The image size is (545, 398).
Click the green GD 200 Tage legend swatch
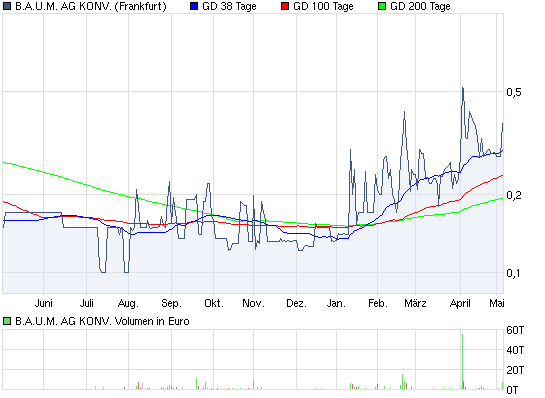tap(382, 6)
